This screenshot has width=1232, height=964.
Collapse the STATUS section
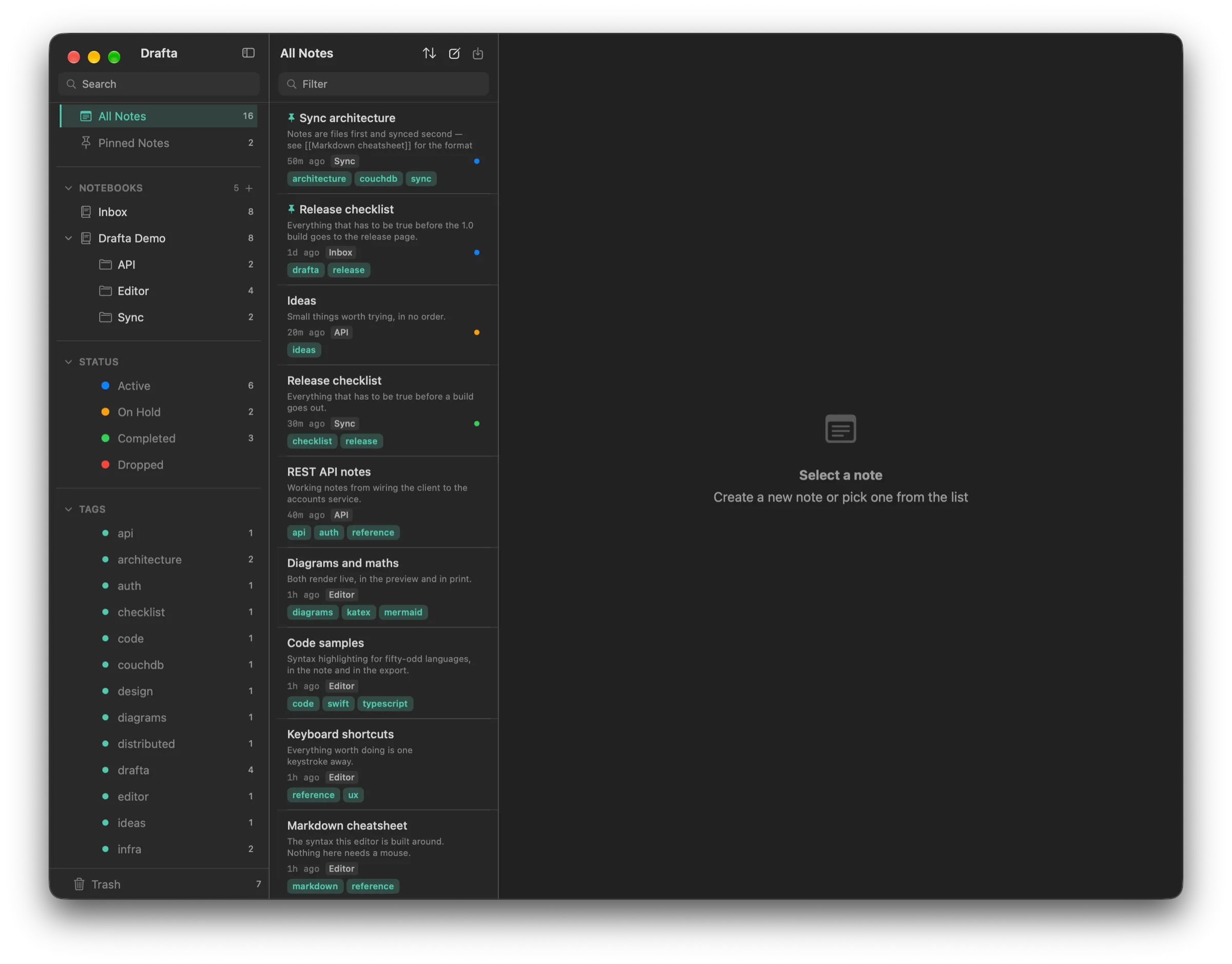point(68,362)
